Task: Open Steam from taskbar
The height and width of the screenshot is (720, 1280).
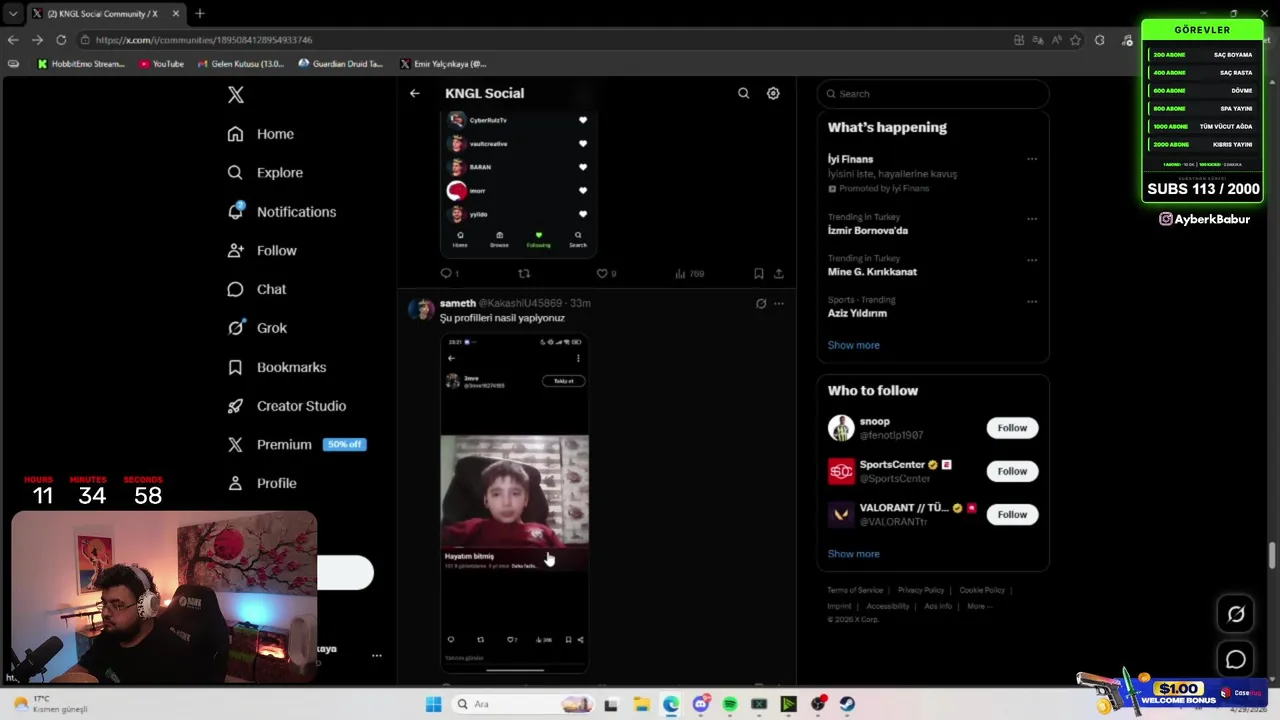Action: (847, 704)
